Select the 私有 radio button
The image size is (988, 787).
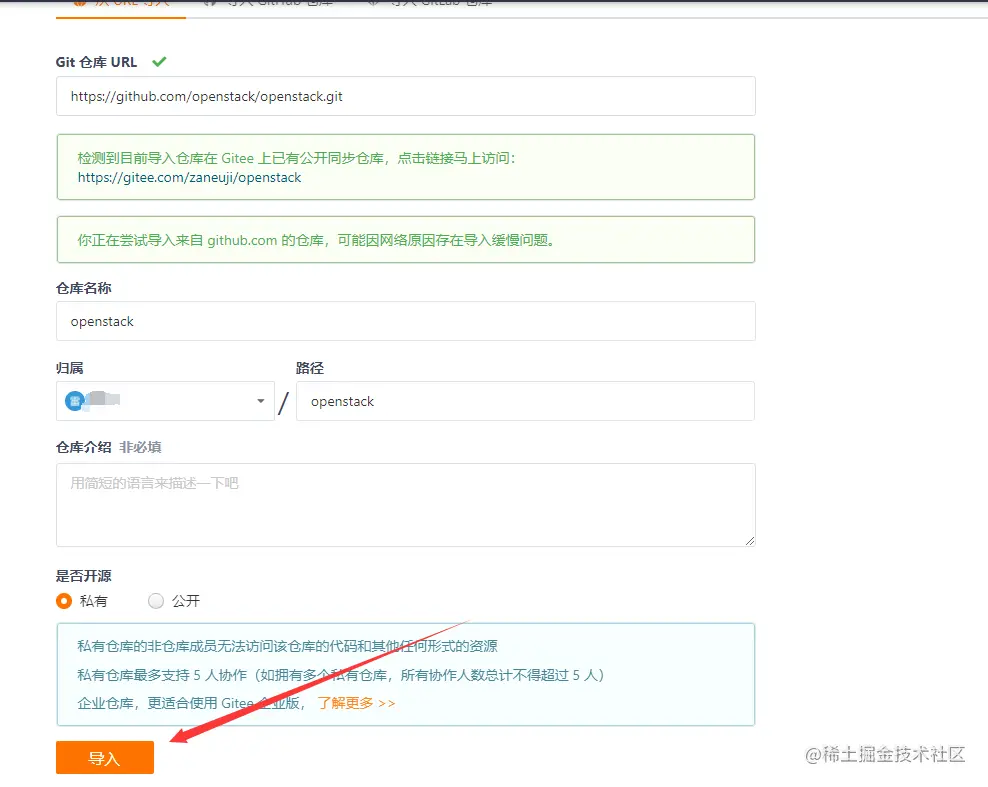pos(64,601)
